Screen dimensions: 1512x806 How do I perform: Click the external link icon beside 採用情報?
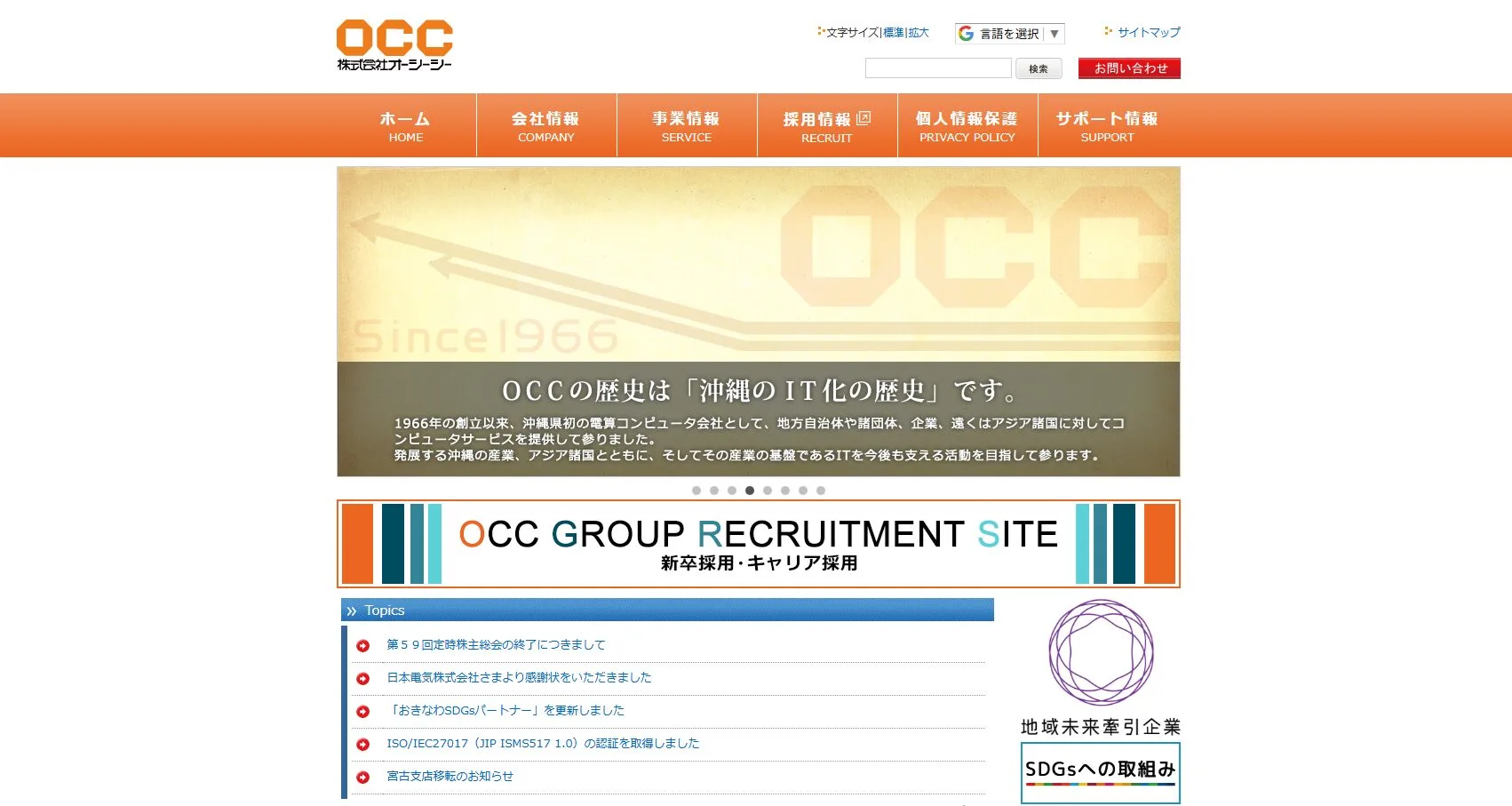coord(865,117)
